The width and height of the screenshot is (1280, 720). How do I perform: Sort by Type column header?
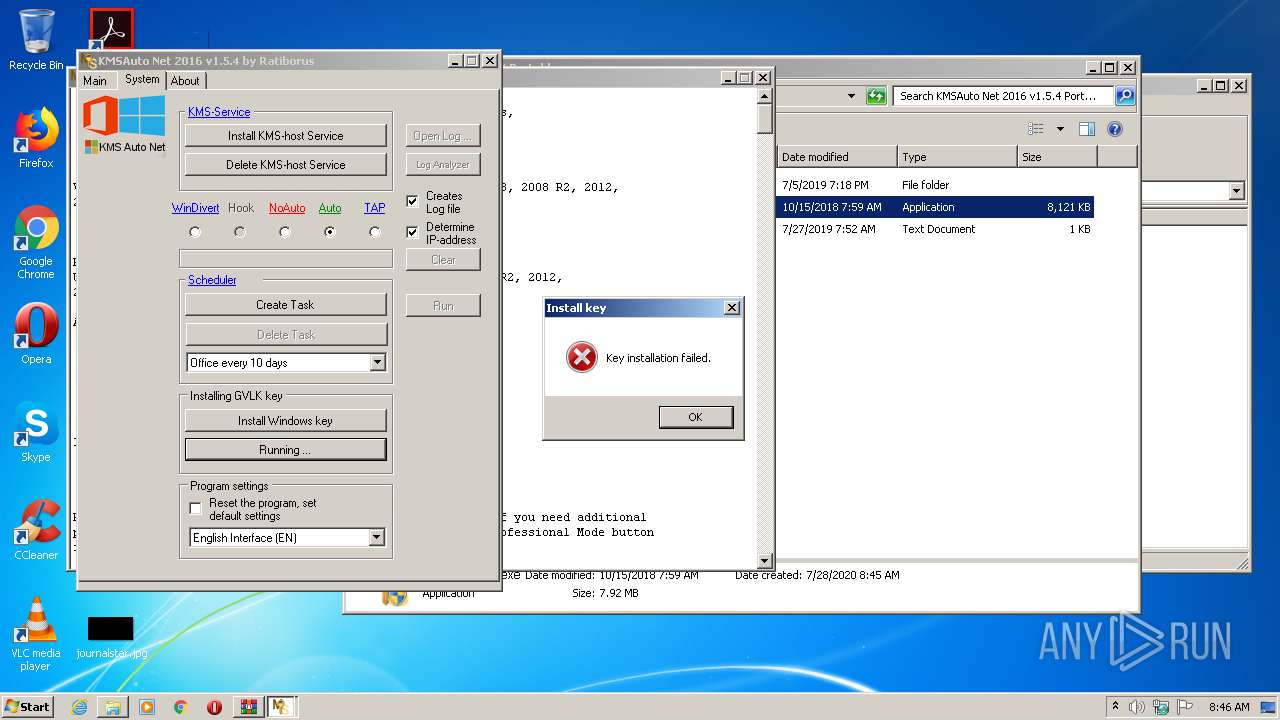(957, 157)
